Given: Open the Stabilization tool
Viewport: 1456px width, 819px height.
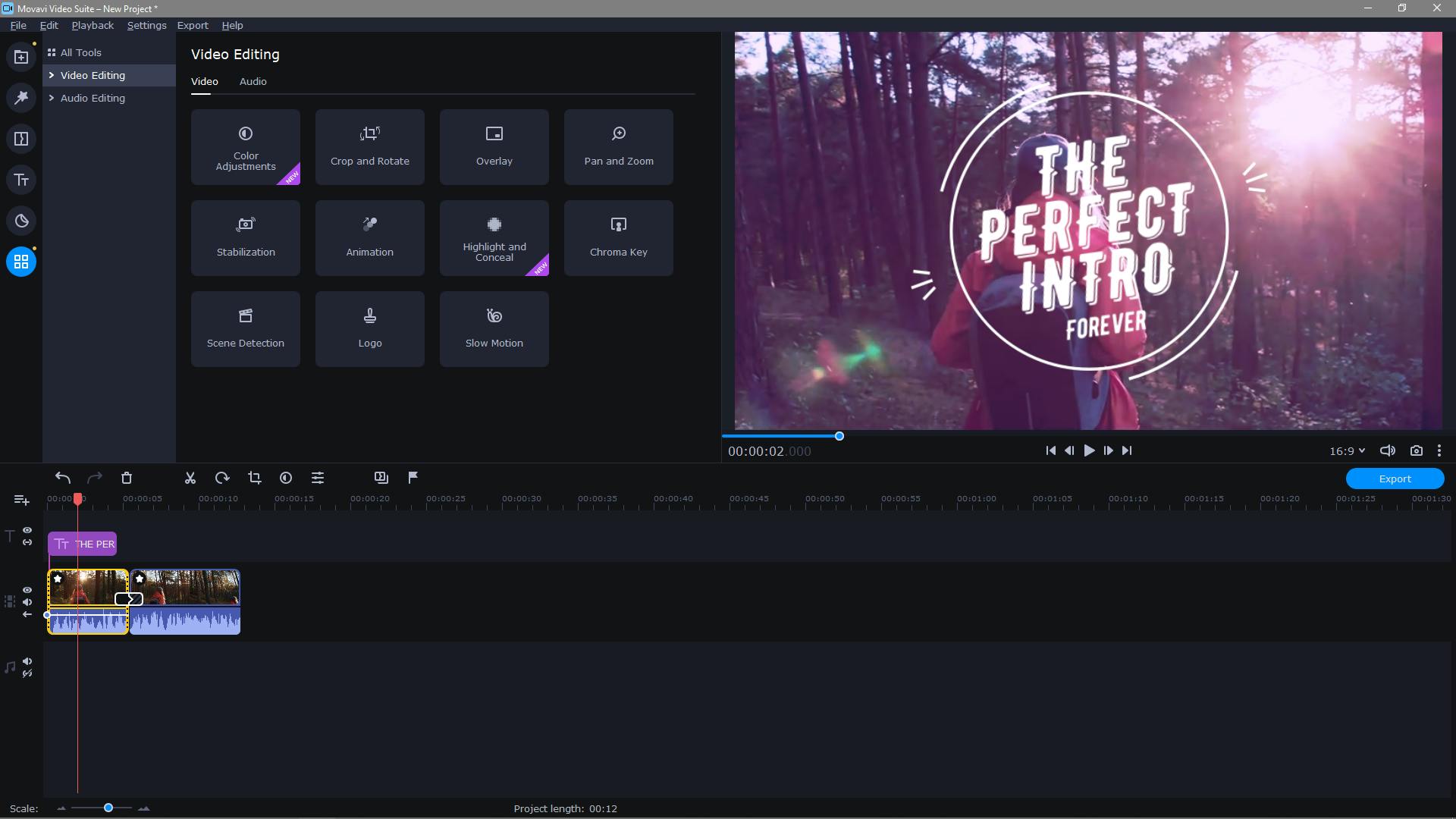Looking at the screenshot, I should pos(245,237).
